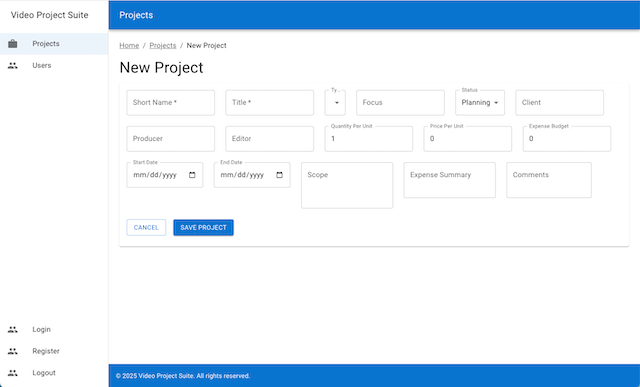Choose Logout in the sidebar
This screenshot has width=640, height=387.
[x=54, y=373]
